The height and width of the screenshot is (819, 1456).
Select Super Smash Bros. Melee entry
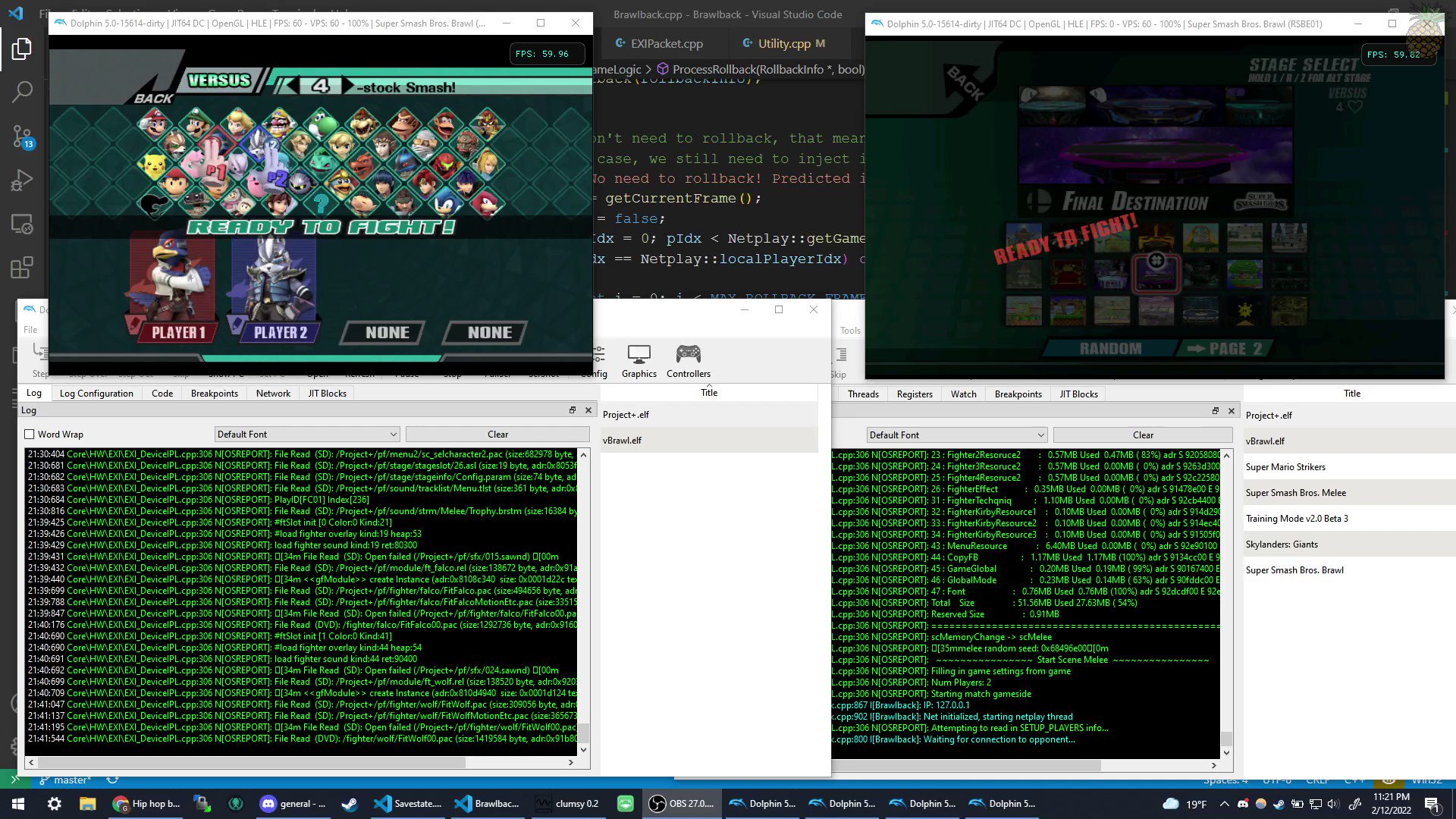click(x=1349, y=493)
